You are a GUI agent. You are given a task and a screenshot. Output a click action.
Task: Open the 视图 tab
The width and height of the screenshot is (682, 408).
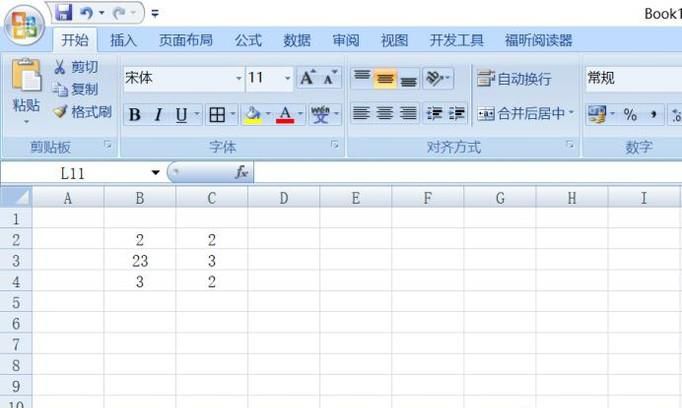[x=394, y=40]
